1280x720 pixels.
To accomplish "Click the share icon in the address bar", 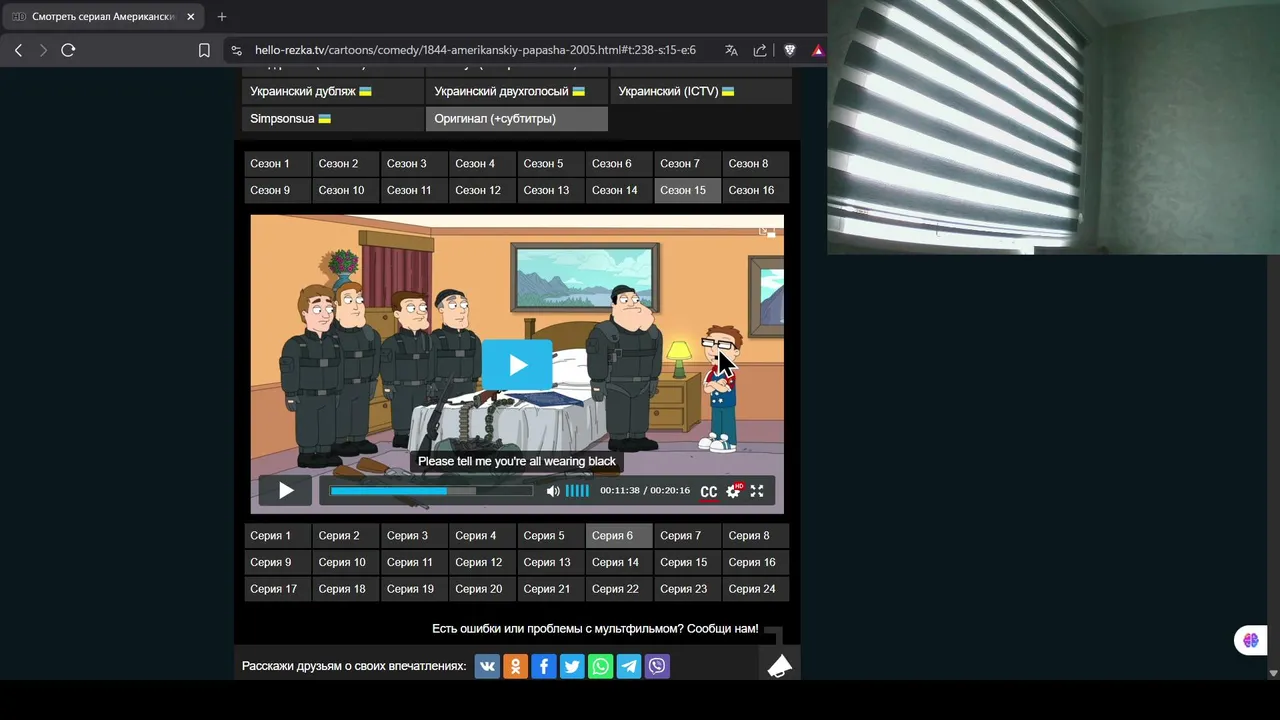I will (x=760, y=50).
